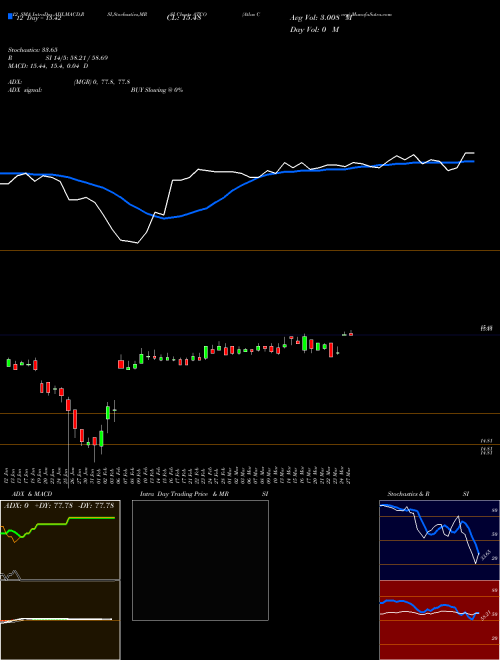500x660 pixels.
Task: Click the 'Avg Vol: 3.008 M' label
Action: (x=321, y=18)
